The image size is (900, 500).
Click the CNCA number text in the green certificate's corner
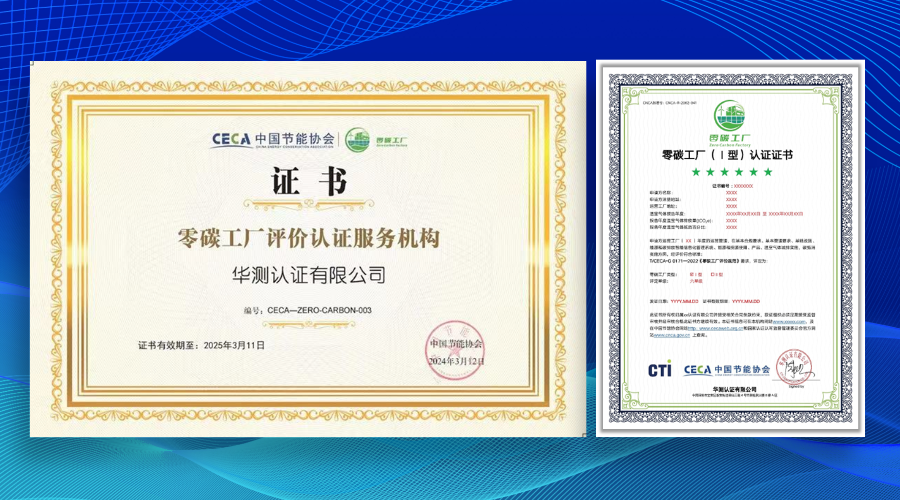coord(669,103)
